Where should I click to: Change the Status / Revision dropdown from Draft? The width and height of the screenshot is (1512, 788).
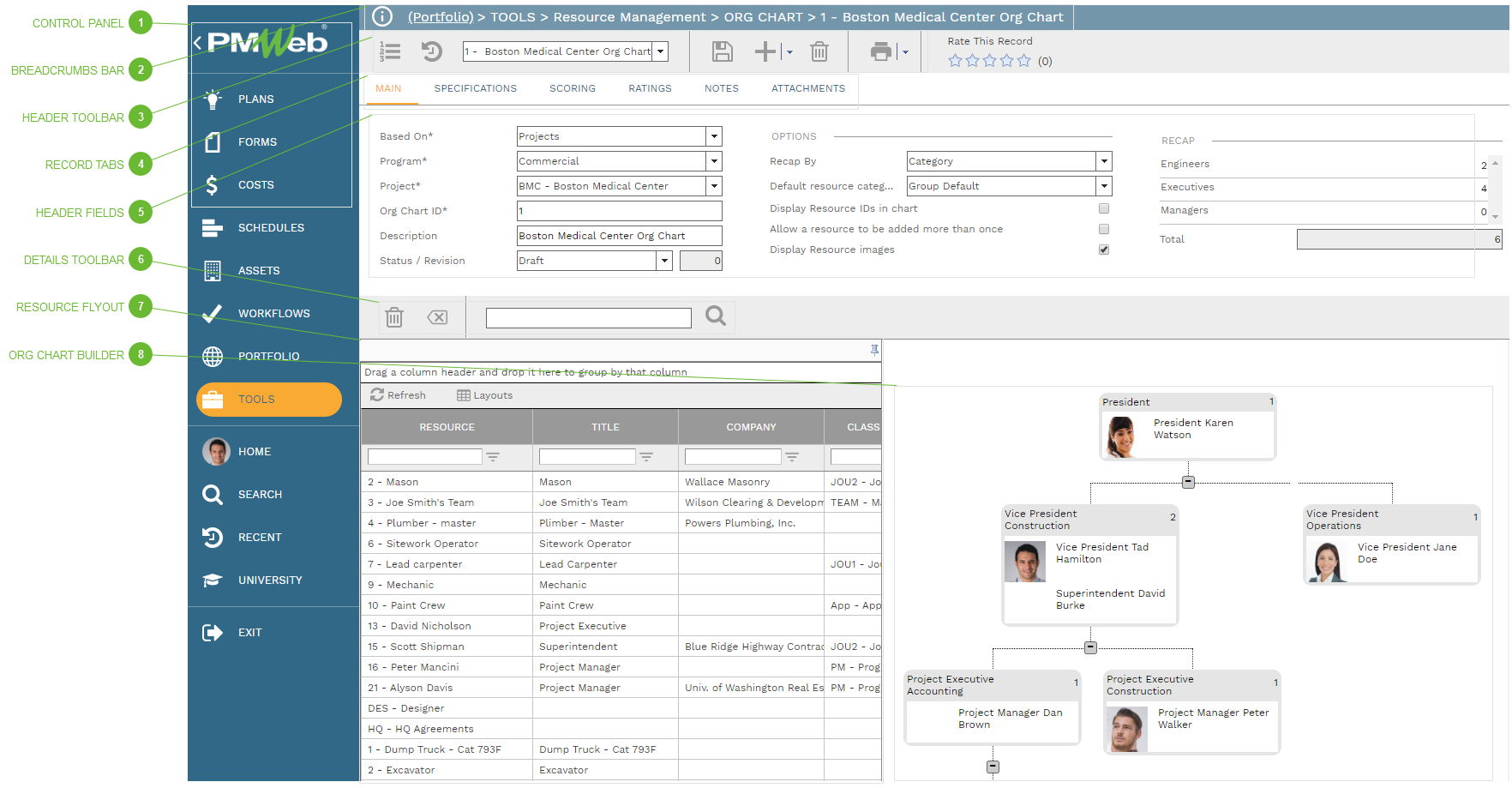pyautogui.click(x=665, y=261)
